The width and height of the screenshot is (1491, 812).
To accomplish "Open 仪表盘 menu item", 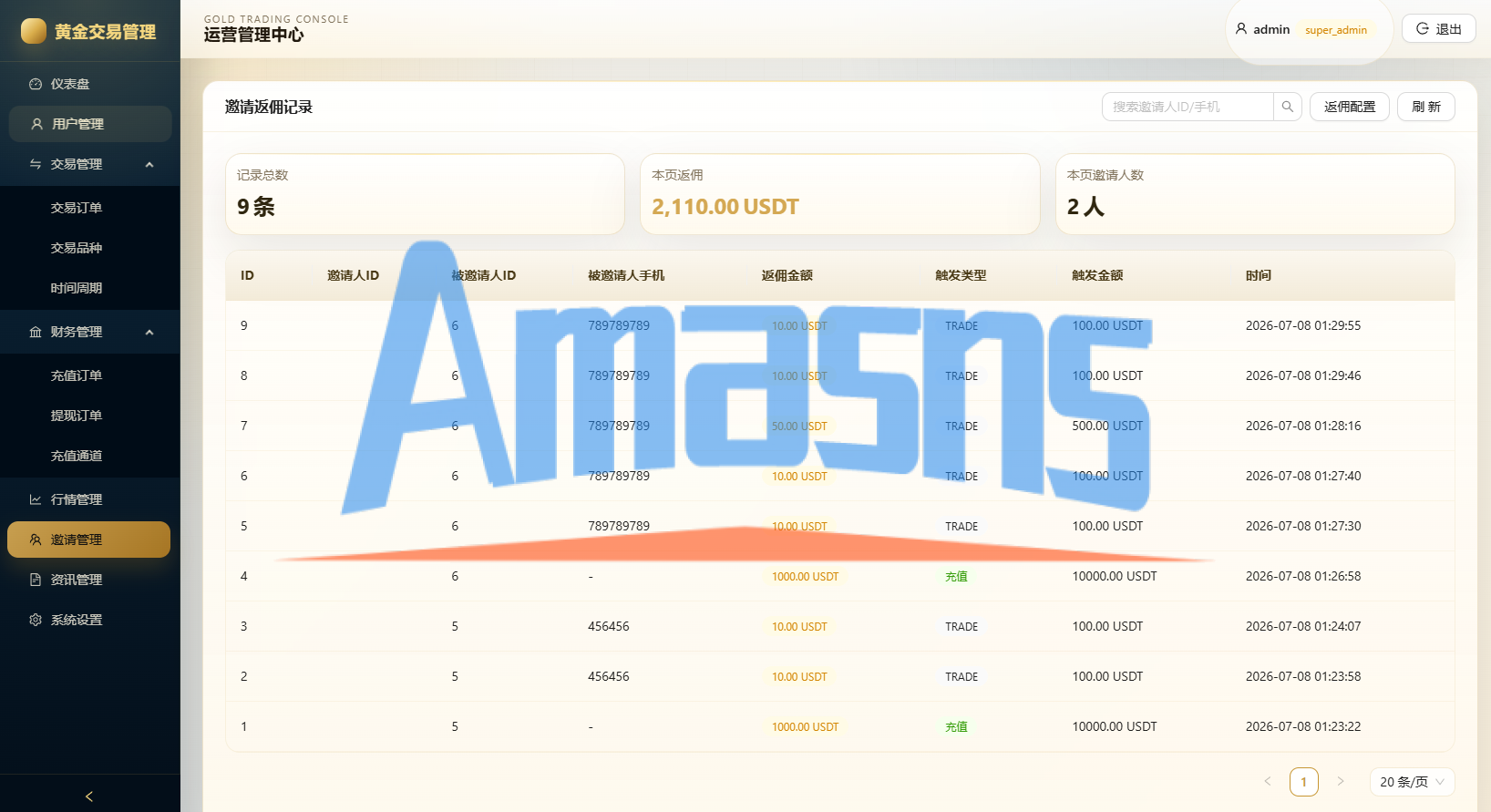I will pyautogui.click(x=90, y=84).
